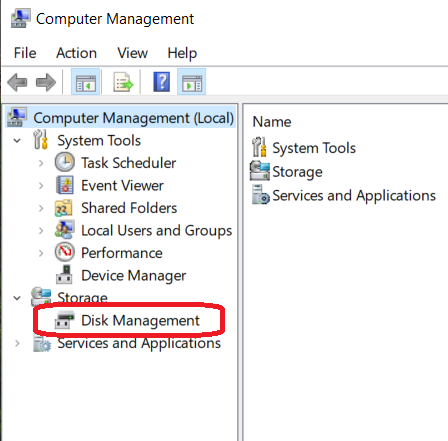Expand the Performance node
This screenshot has height=441, width=448.
pos(41,253)
